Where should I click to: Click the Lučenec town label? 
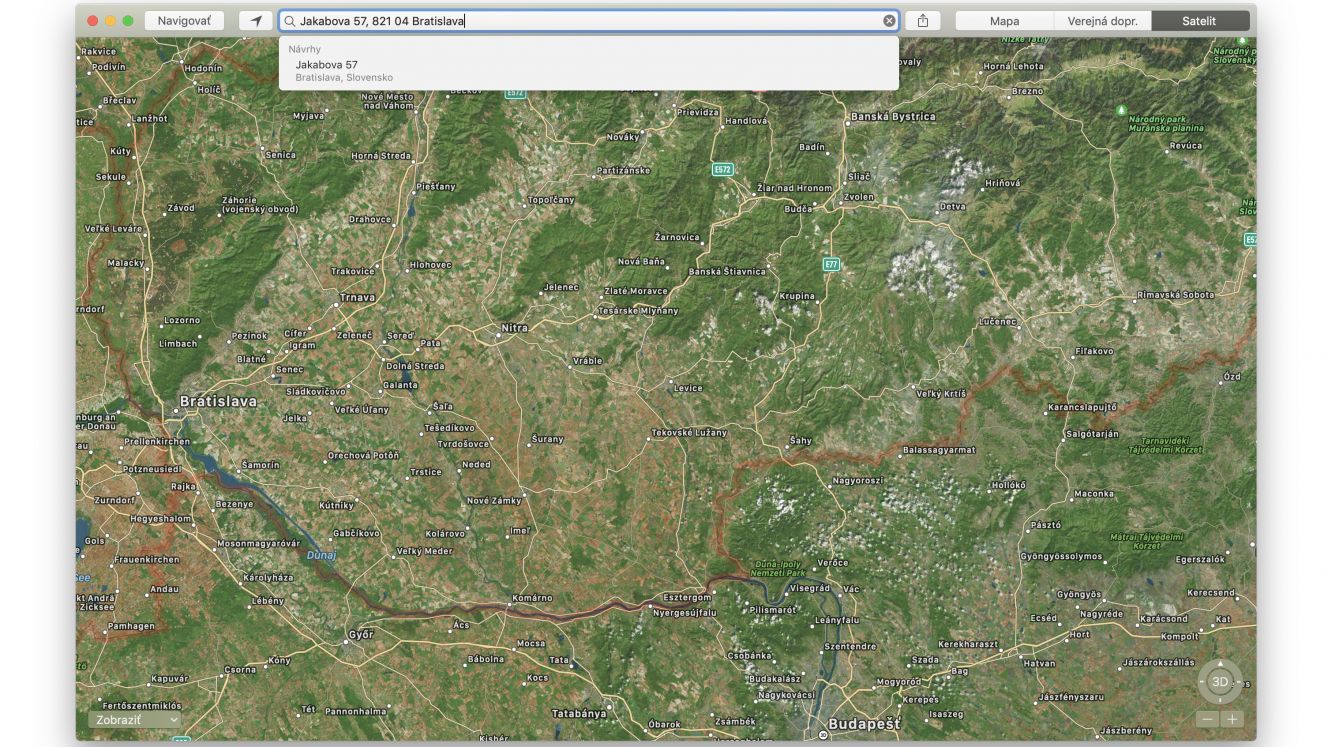point(997,322)
